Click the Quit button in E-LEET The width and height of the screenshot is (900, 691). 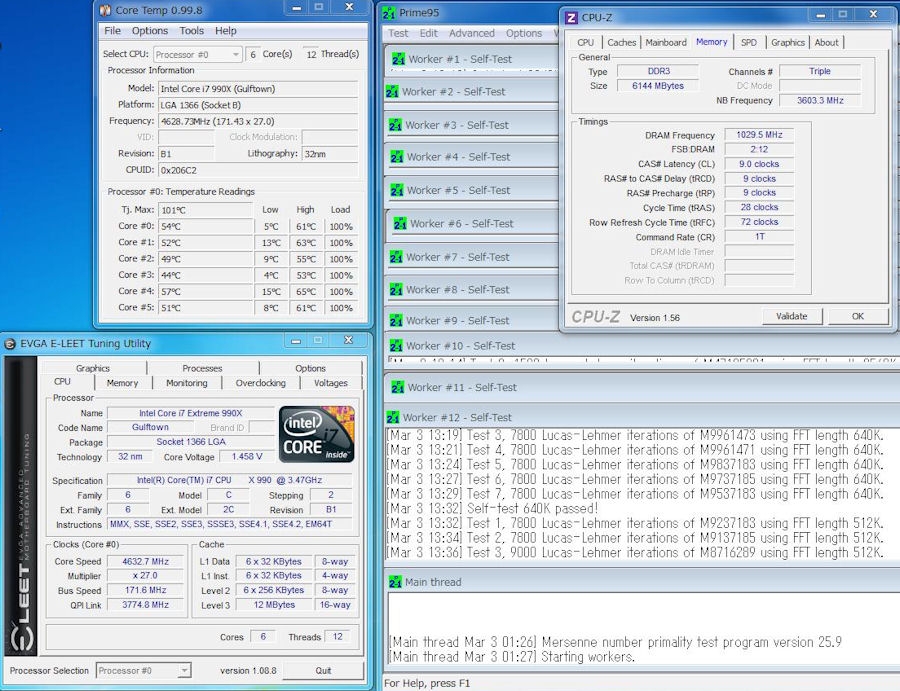pos(323,670)
